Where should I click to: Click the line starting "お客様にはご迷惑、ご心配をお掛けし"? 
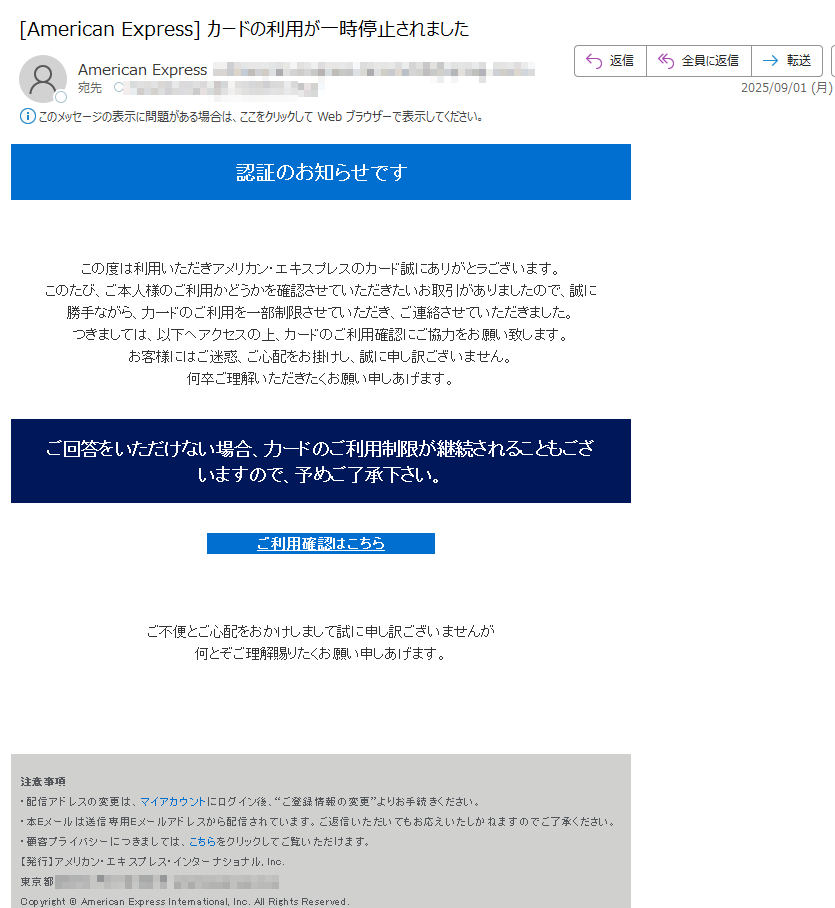tap(321, 357)
